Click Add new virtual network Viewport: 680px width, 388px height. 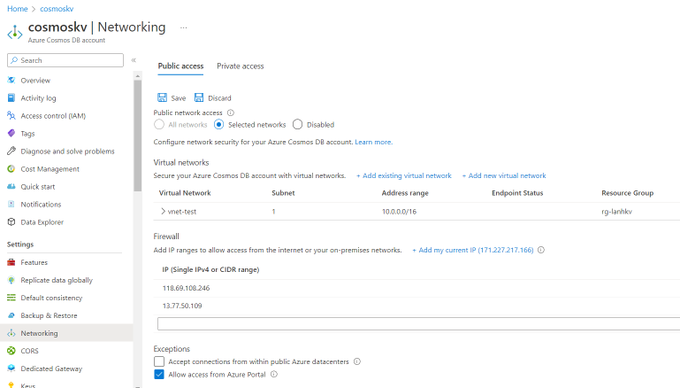click(x=504, y=176)
